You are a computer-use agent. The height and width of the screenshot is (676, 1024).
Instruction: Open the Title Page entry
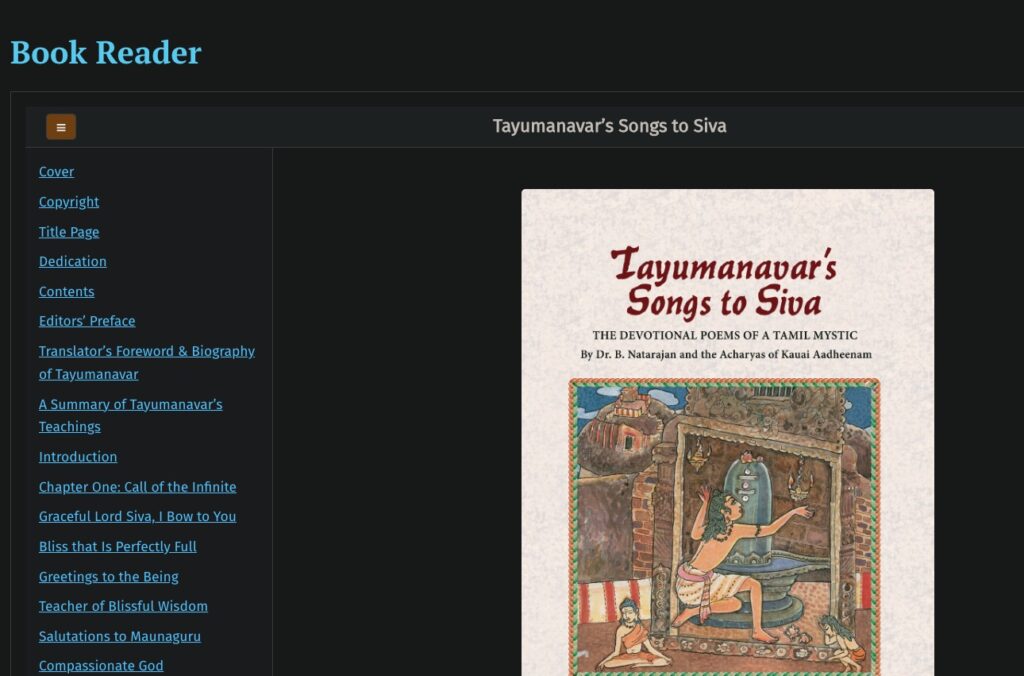(69, 232)
